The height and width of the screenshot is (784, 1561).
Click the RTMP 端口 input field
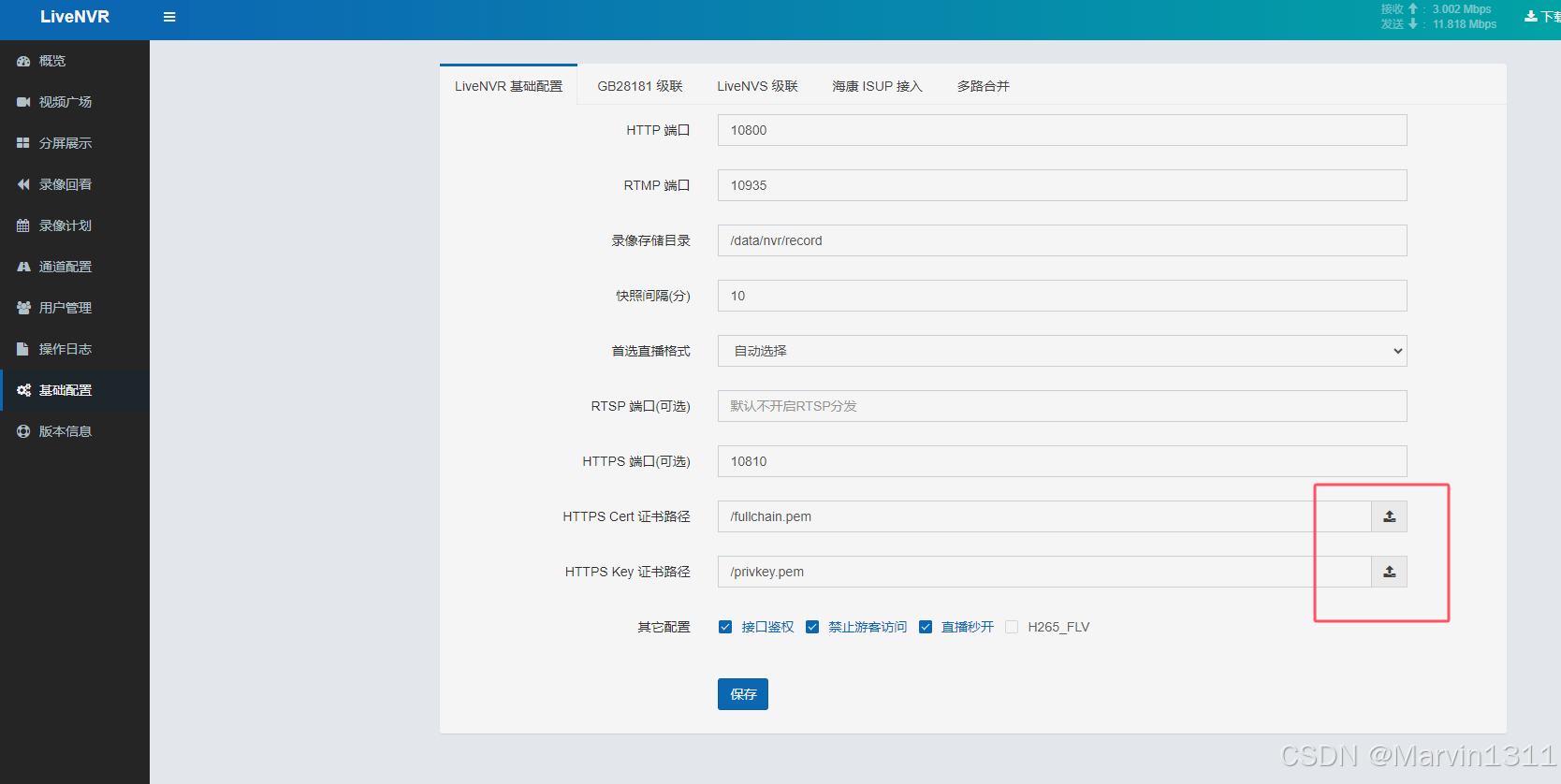[x=1062, y=185]
